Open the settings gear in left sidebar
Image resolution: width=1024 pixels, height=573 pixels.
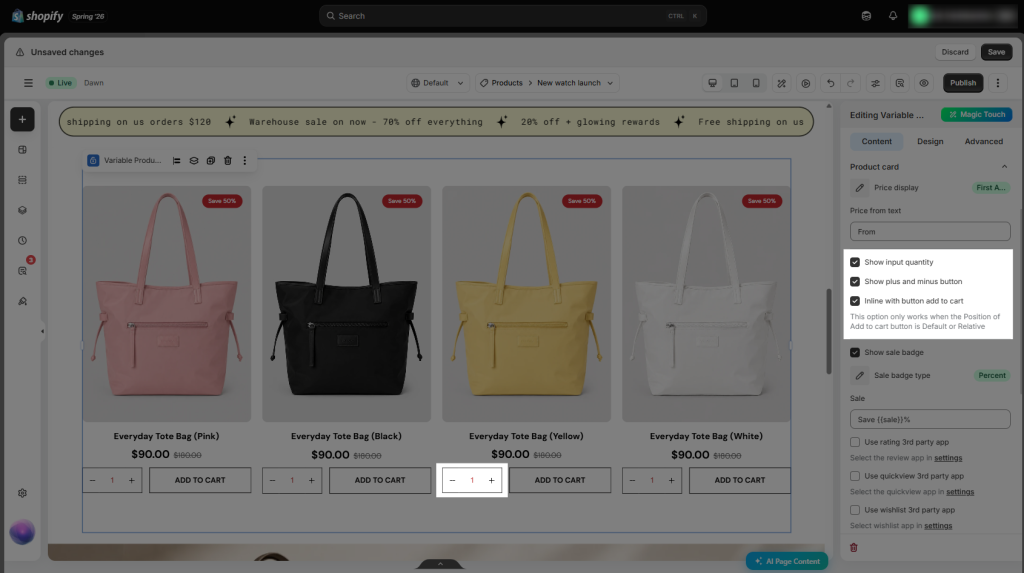[22, 493]
